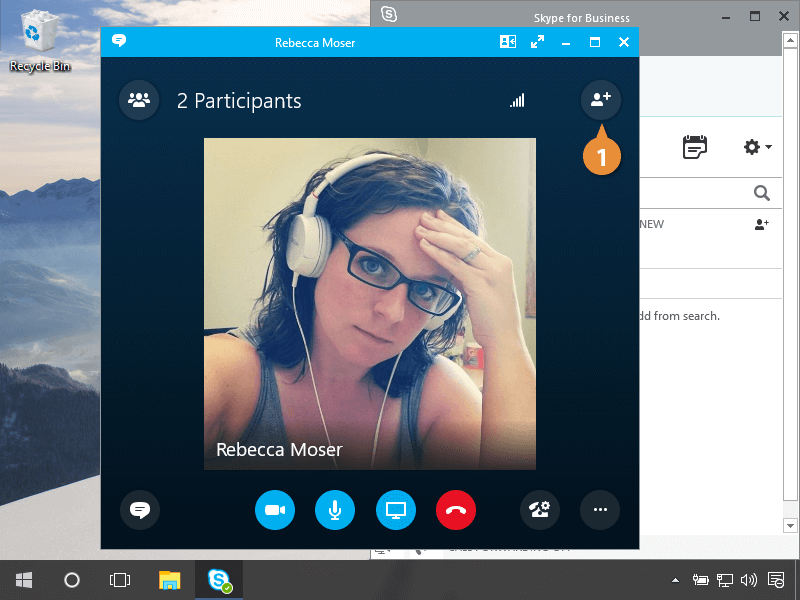
Task: Show hidden system tray icons
Action: pyautogui.click(x=675, y=580)
